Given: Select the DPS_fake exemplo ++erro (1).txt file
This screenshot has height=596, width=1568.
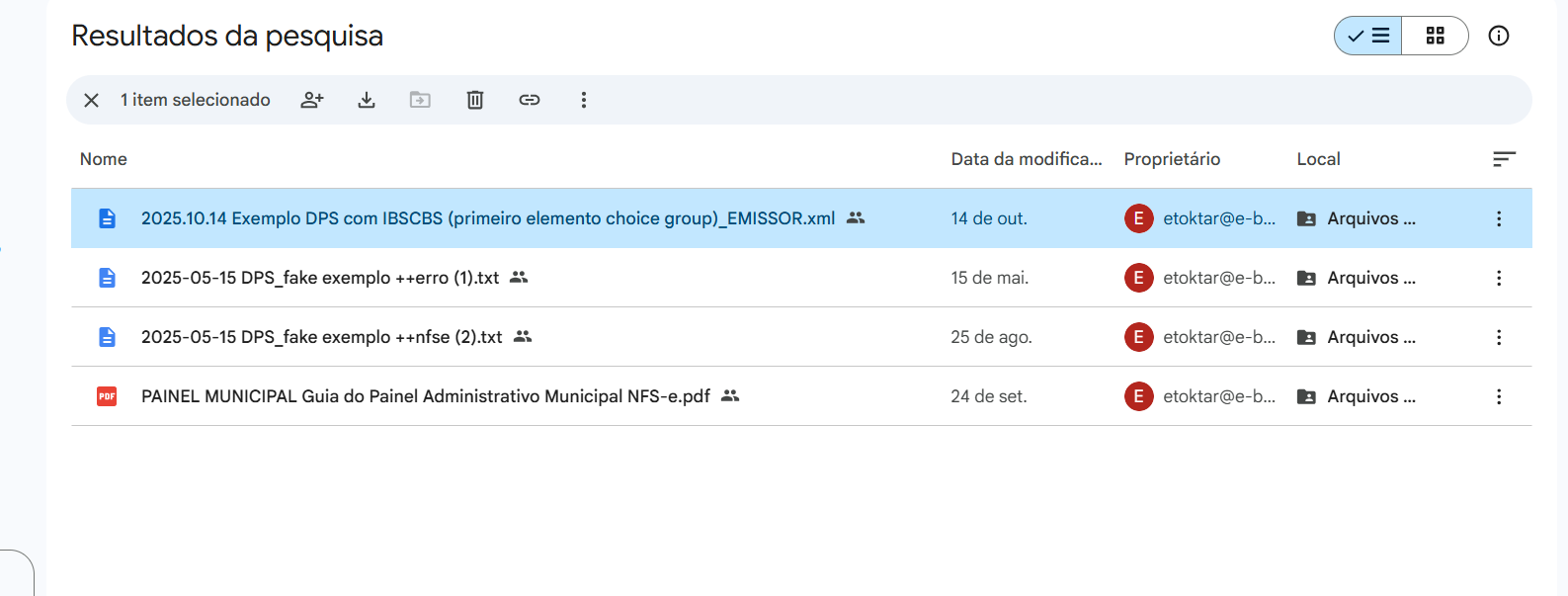Looking at the screenshot, I should [x=320, y=278].
